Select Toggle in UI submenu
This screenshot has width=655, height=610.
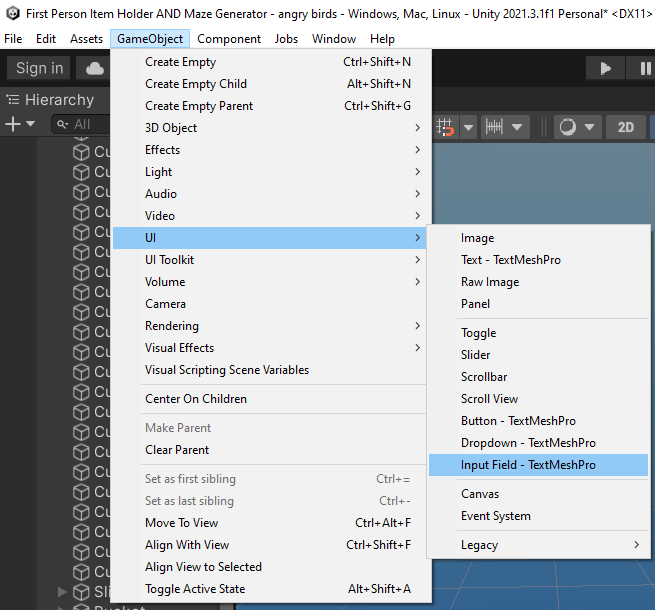538,333
